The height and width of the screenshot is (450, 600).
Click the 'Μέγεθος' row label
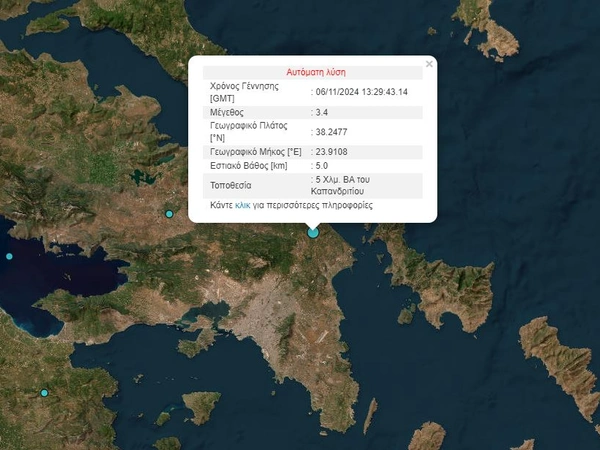[x=227, y=111]
